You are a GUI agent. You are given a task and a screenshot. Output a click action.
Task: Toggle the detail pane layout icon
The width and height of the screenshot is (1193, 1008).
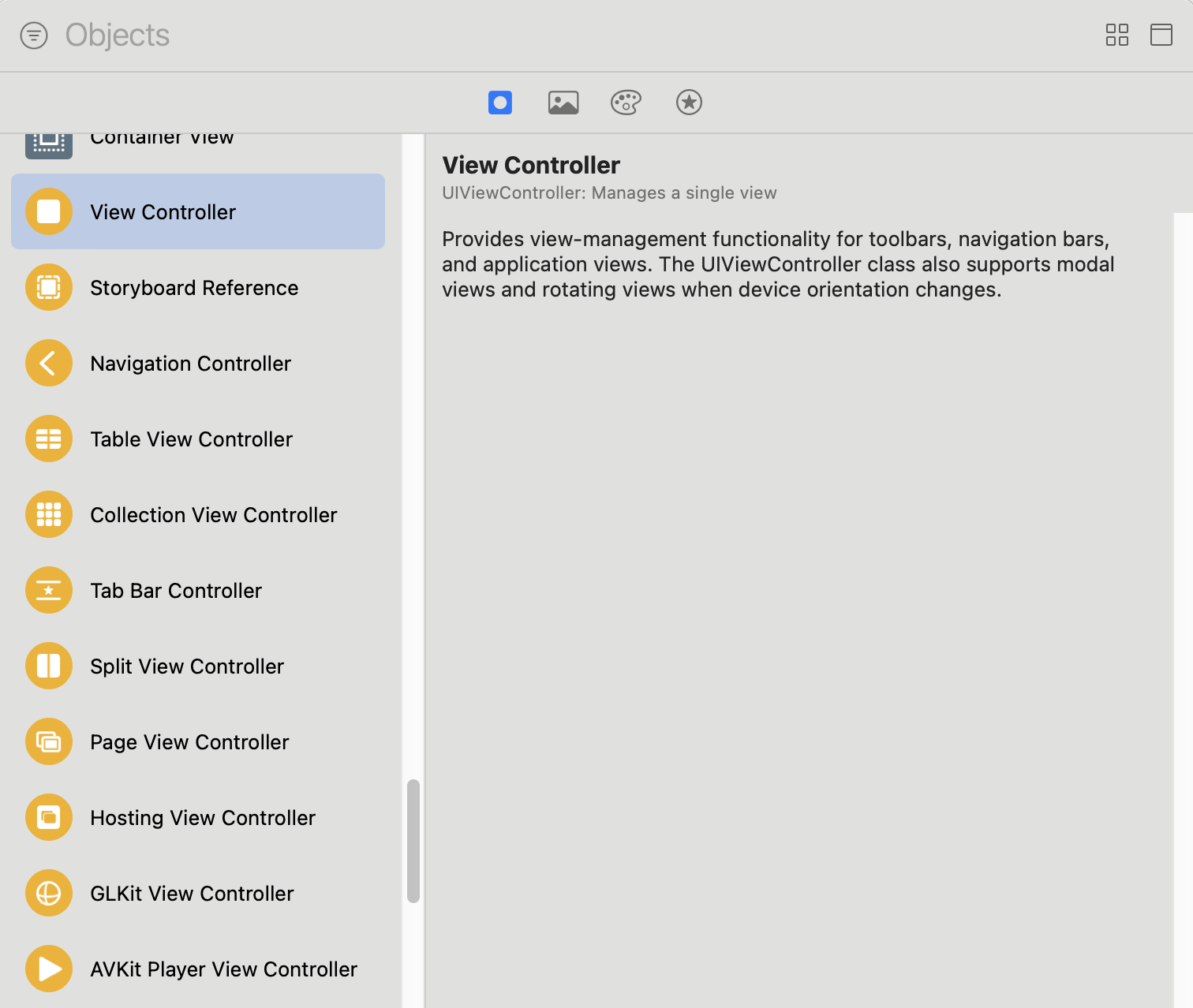(x=1161, y=35)
